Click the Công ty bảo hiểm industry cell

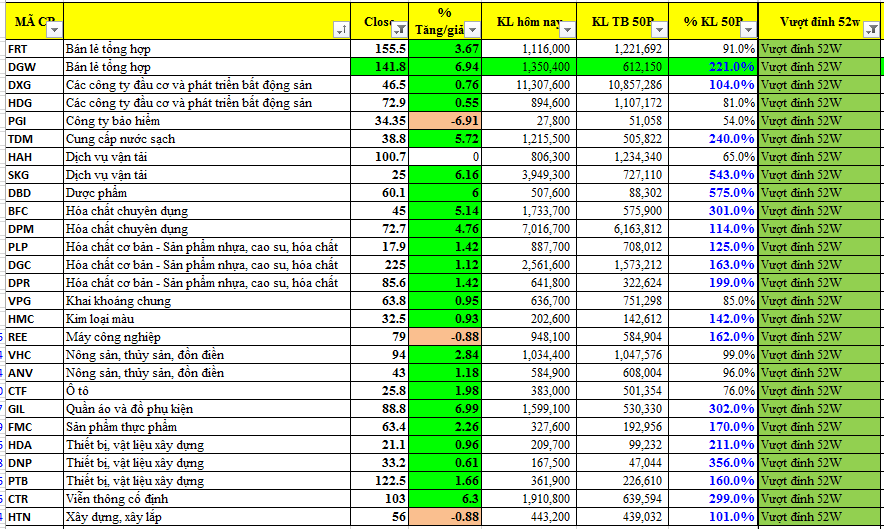click(210, 121)
